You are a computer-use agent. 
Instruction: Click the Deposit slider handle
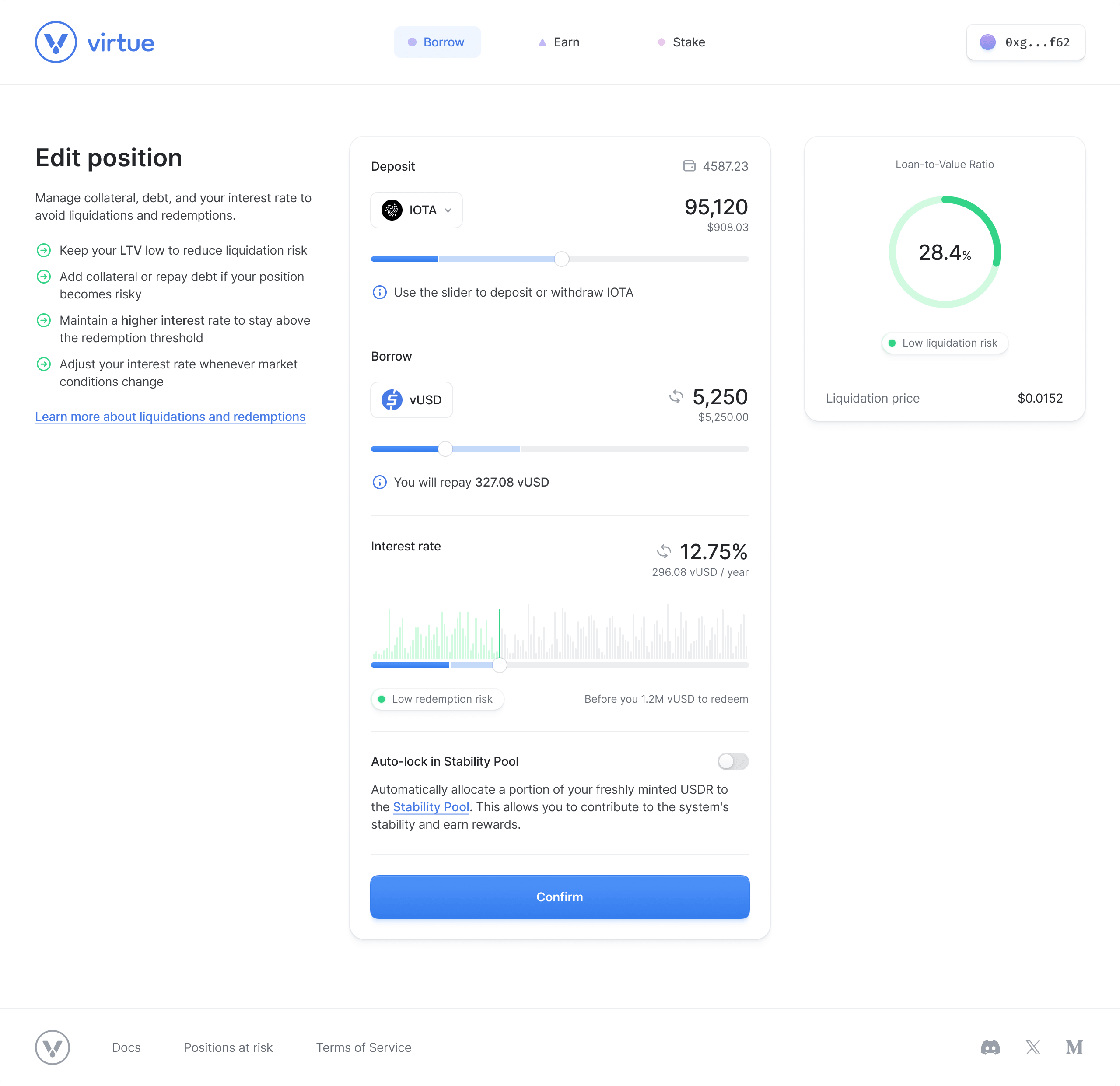coord(562,259)
